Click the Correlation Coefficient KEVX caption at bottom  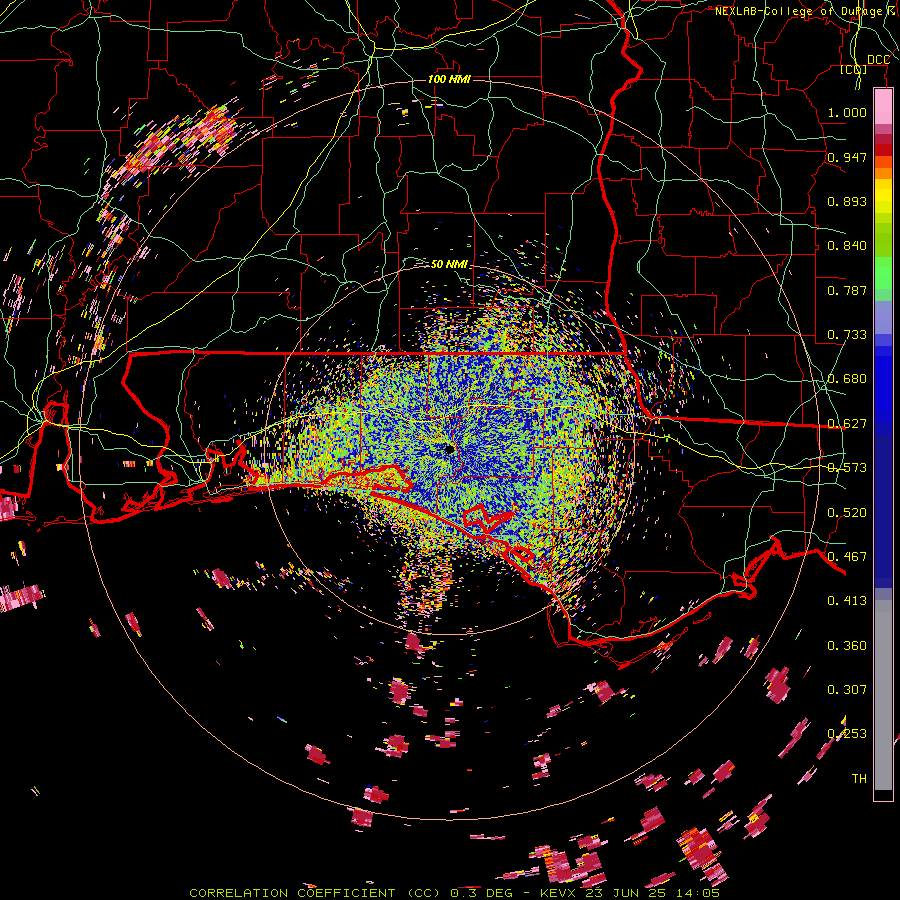coord(454,893)
